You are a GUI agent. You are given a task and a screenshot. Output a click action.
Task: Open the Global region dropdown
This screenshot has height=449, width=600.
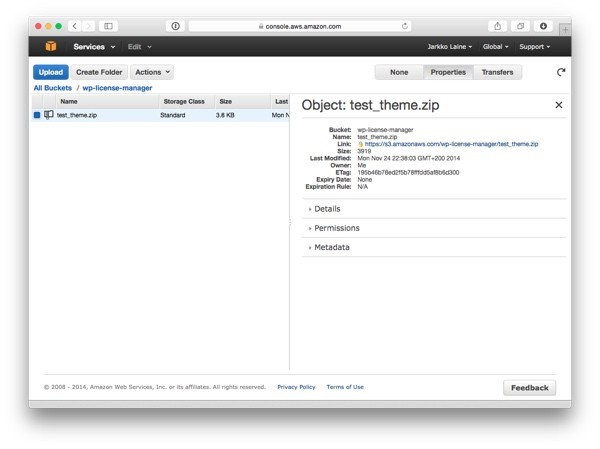coord(496,47)
